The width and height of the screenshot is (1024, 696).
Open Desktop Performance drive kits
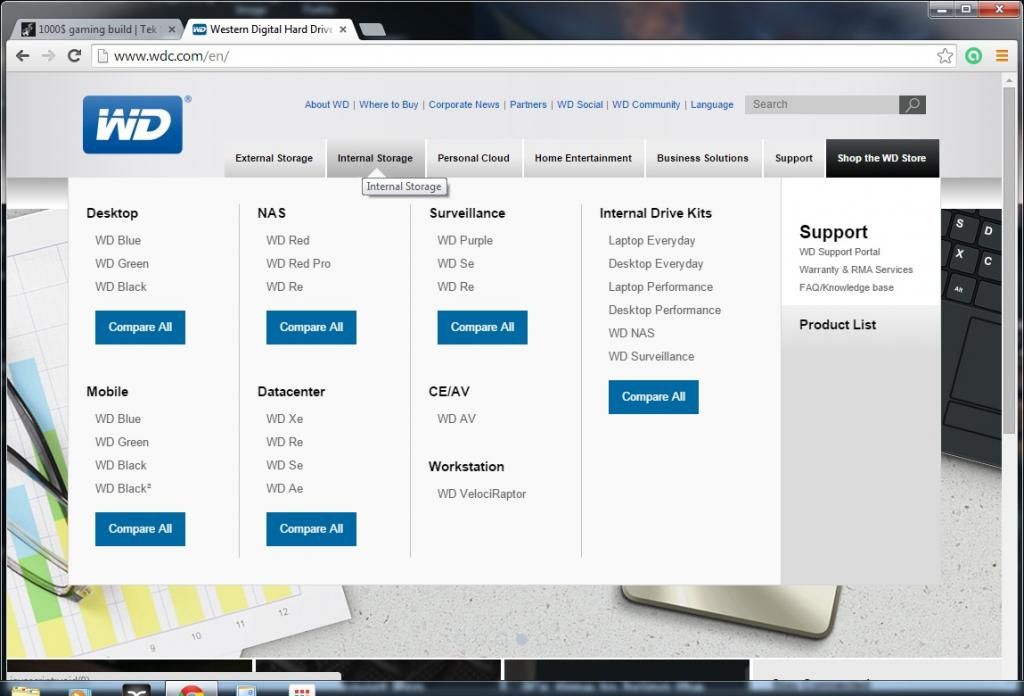click(665, 310)
